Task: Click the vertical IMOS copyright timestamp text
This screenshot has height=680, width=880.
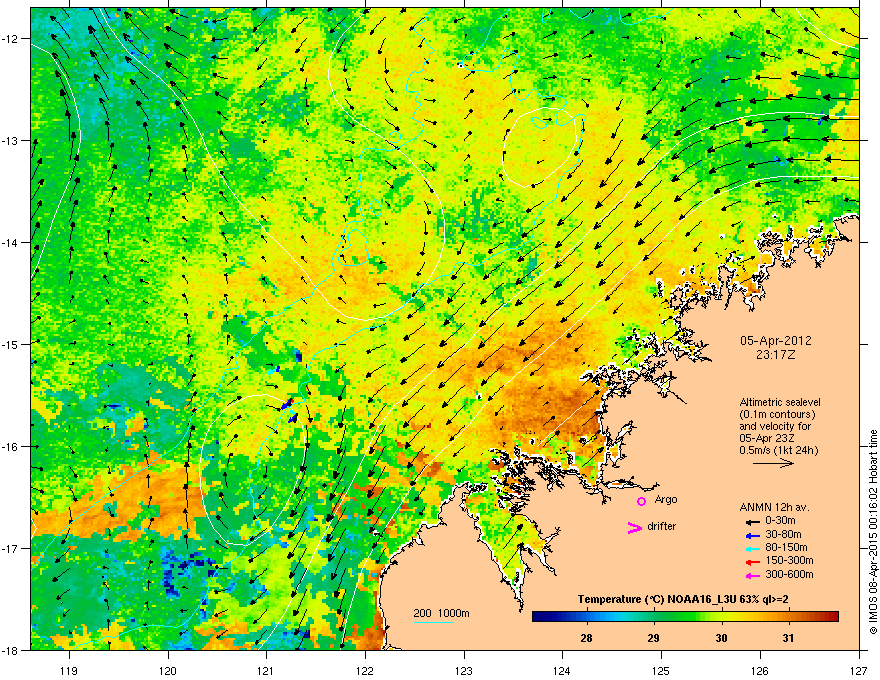Action: 873,532
